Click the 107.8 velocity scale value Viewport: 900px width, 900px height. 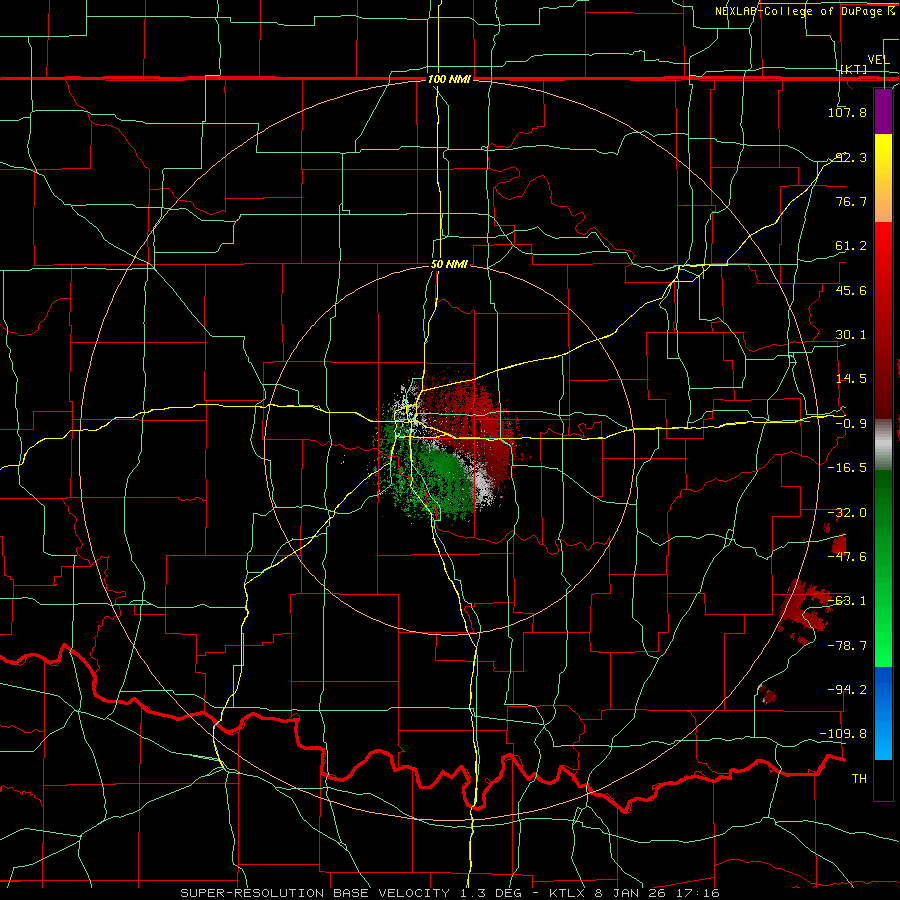pyautogui.click(x=847, y=112)
